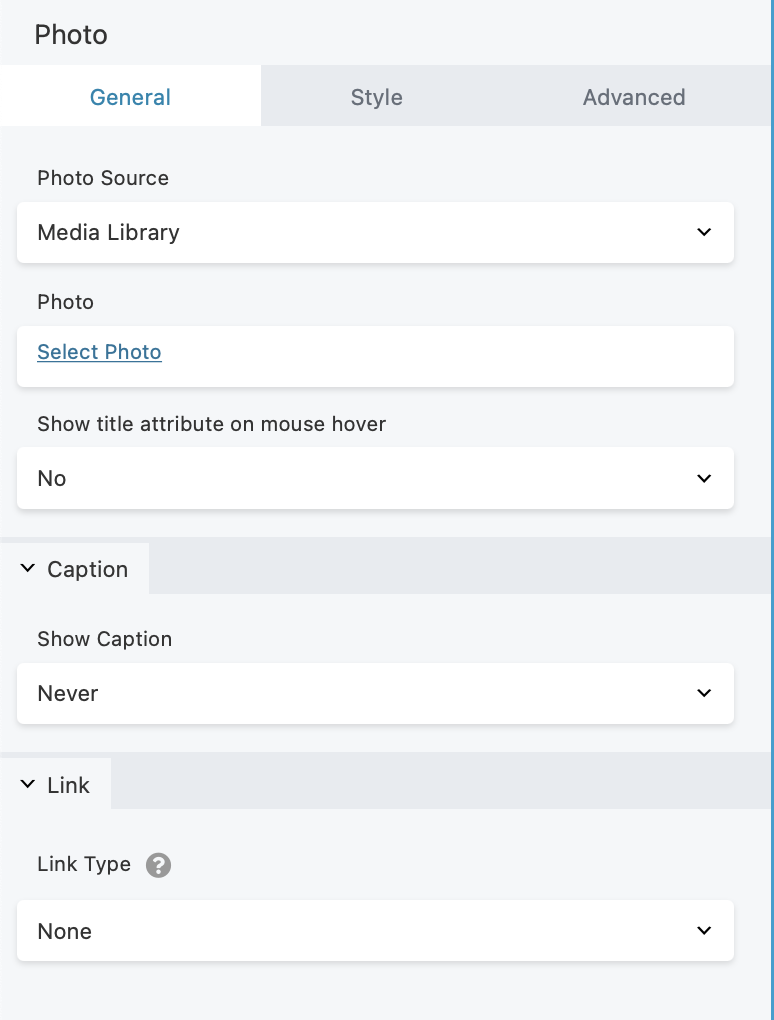Open the Show Caption dropdown set to Never
The width and height of the screenshot is (774, 1020).
coord(375,693)
